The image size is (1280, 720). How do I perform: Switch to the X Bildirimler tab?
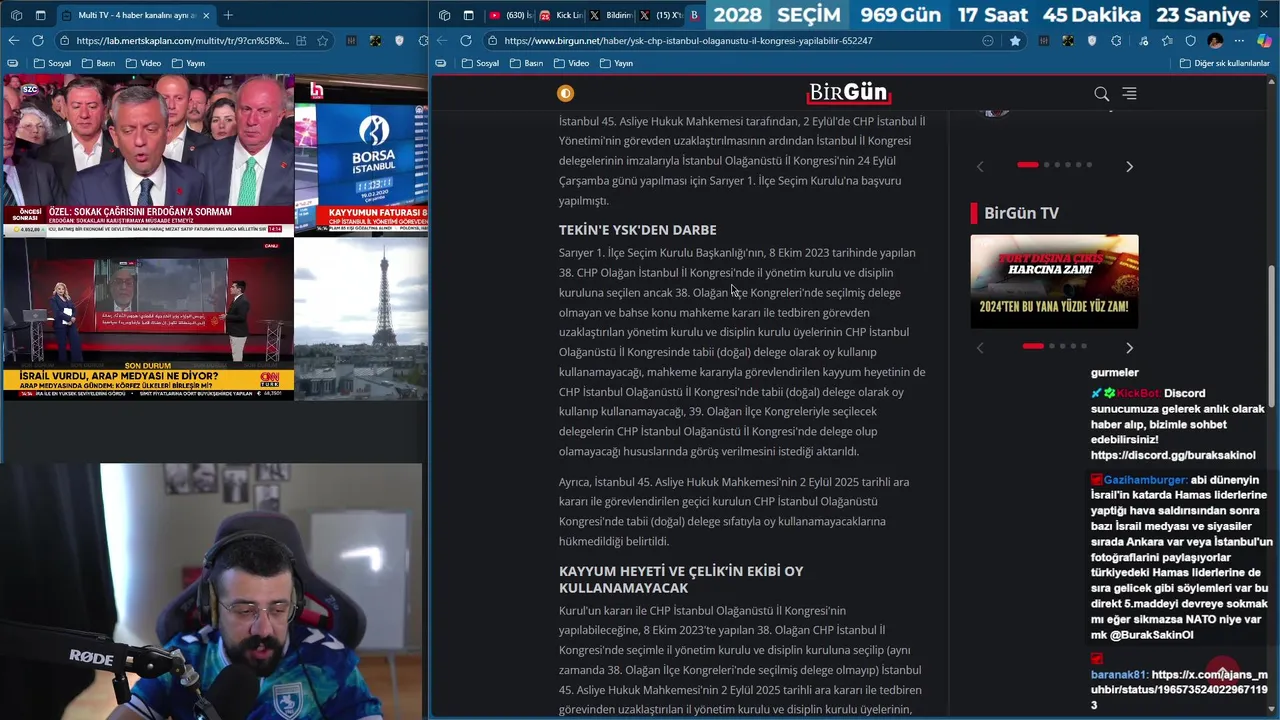click(611, 15)
